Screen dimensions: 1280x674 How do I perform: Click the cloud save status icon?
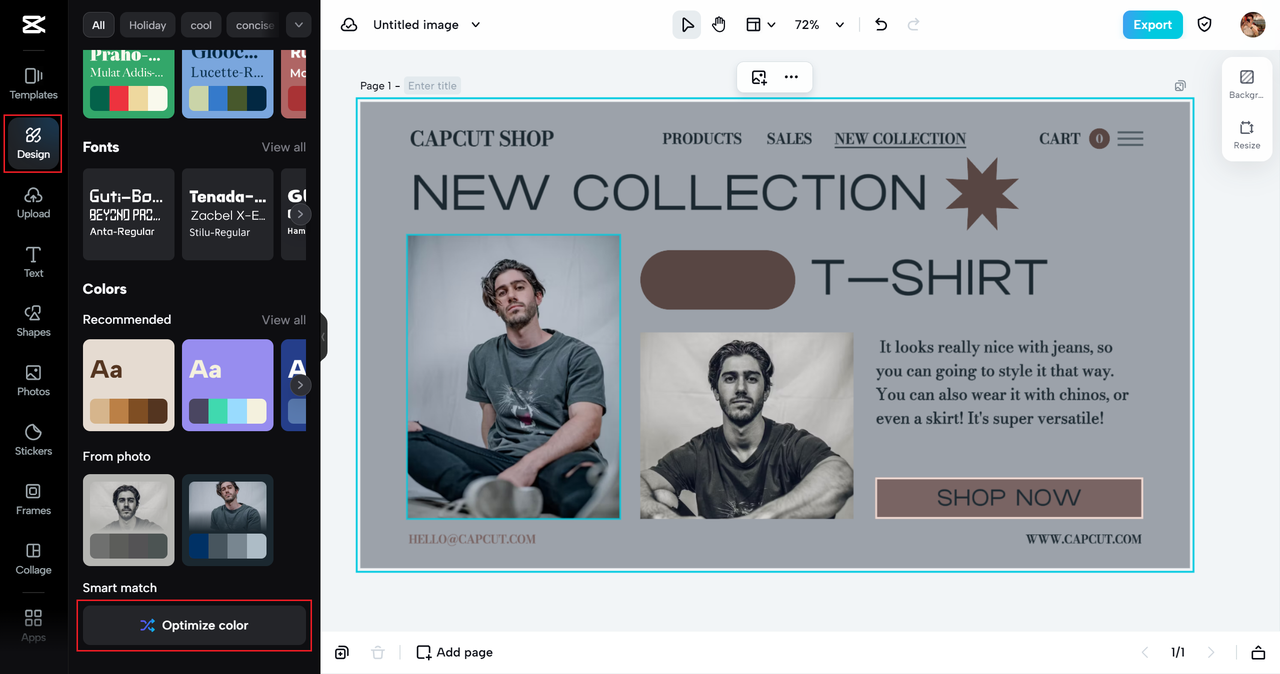click(x=349, y=25)
